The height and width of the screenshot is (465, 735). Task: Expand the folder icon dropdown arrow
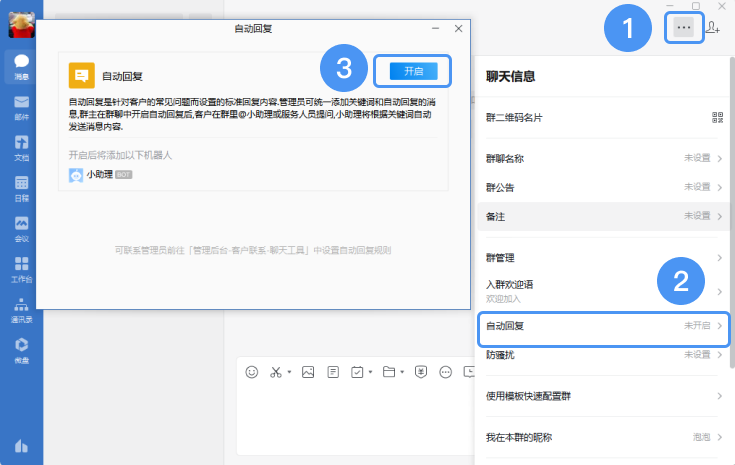tap(401, 373)
